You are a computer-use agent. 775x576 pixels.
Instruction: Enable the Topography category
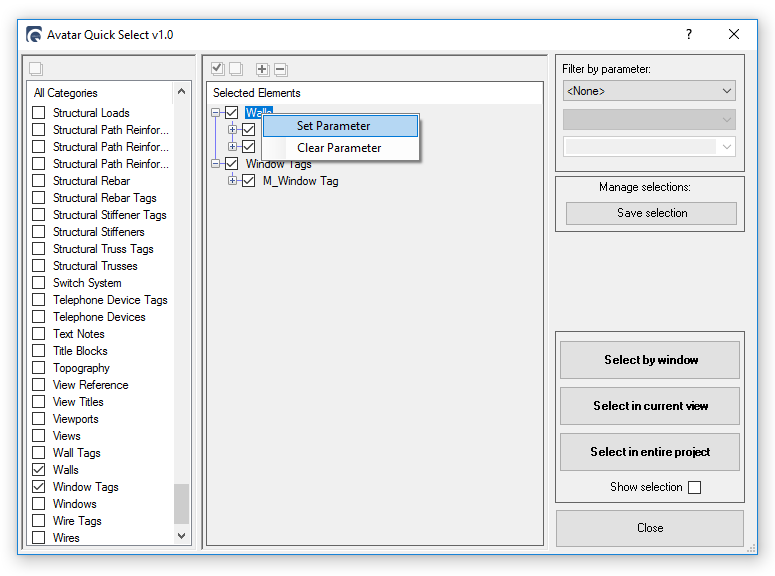tap(39, 368)
